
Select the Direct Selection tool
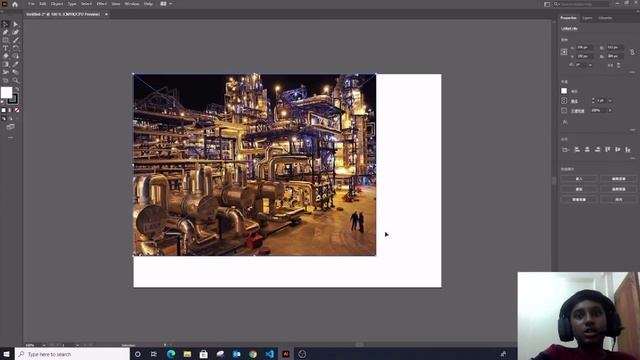(16, 24)
